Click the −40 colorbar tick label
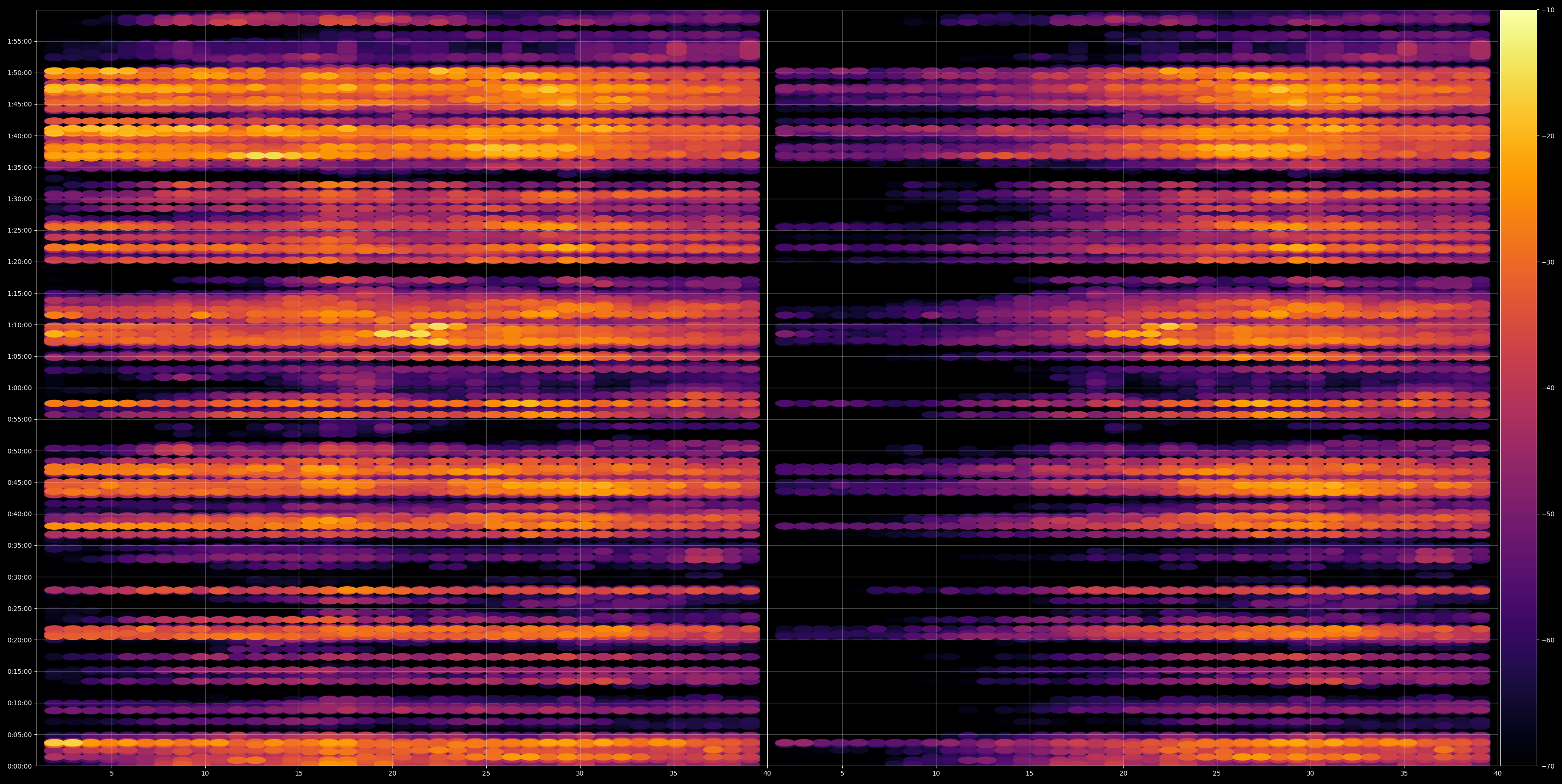 point(1548,388)
